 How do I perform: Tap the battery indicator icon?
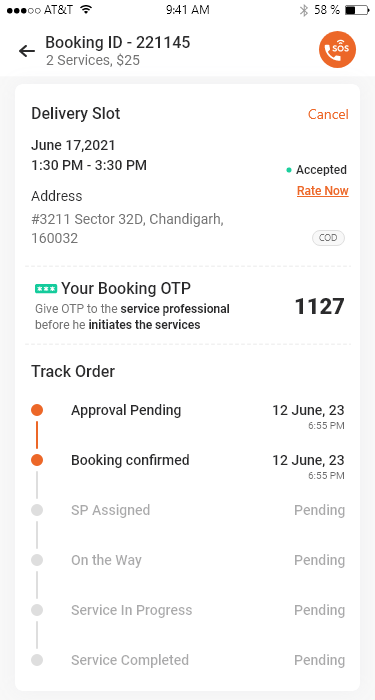357,10
